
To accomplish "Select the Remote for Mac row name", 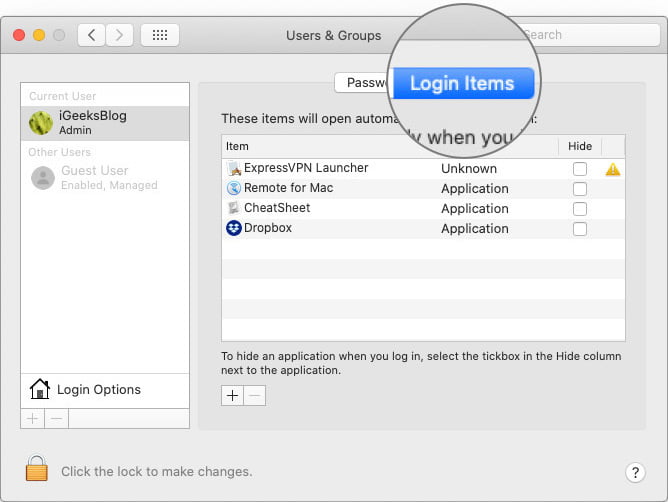I will 288,188.
